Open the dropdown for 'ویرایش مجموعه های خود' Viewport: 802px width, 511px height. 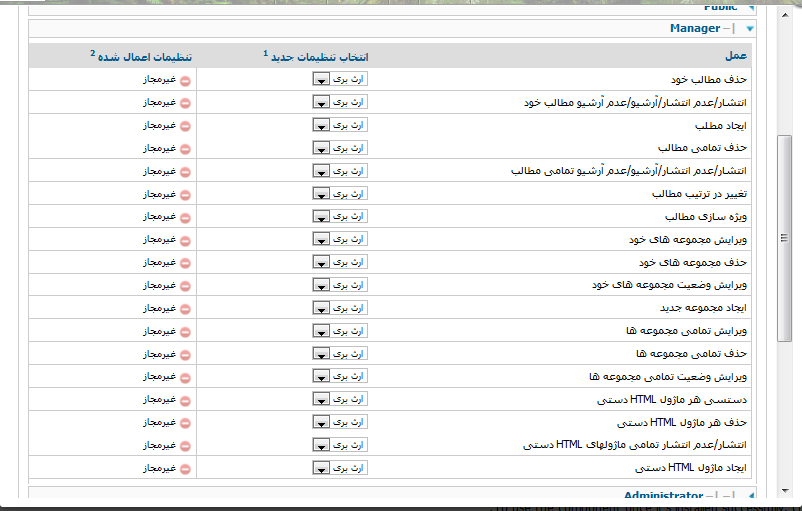pos(340,240)
